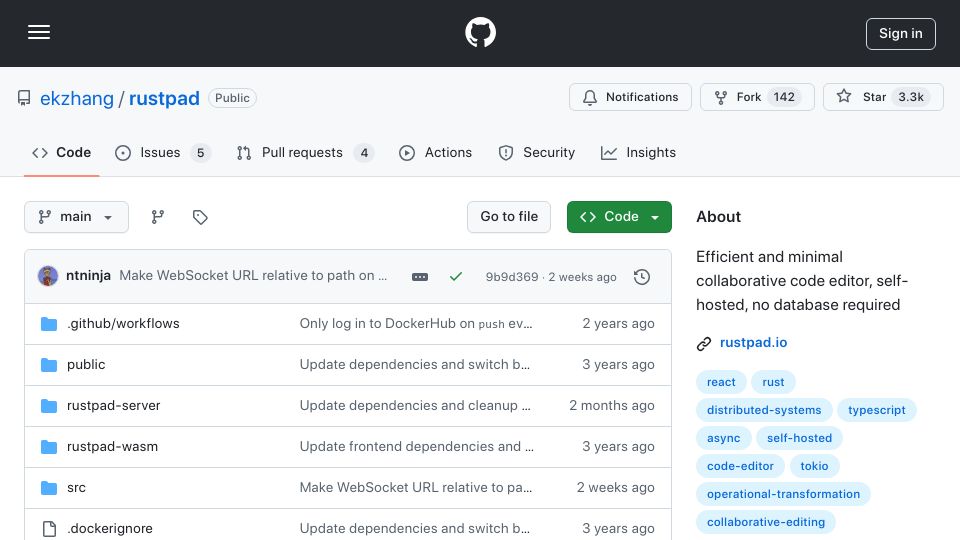Open the Code tab
The image size is (960, 540).
click(x=61, y=152)
